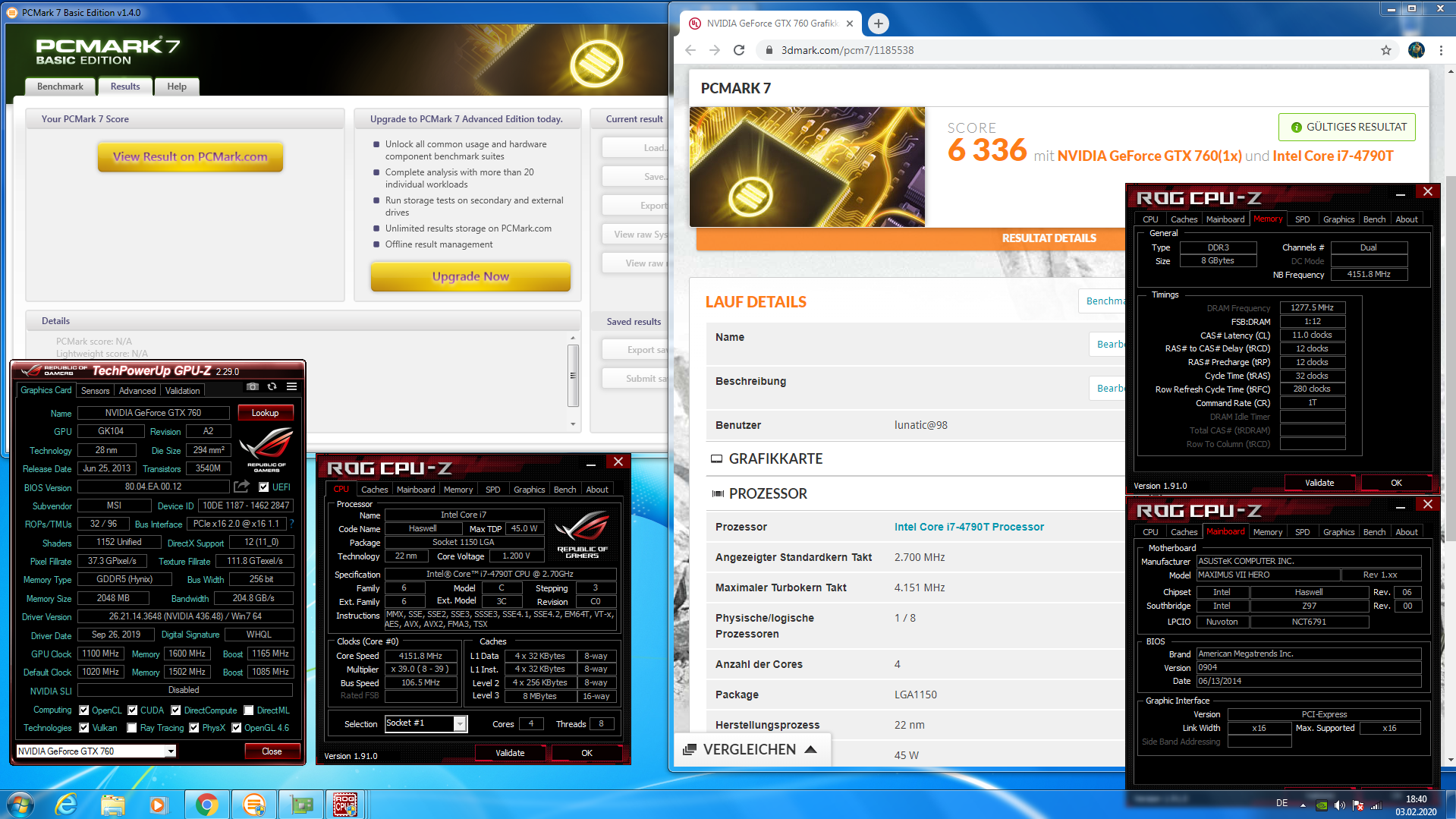Click OK in the Memory CPU-Z window

(x=1396, y=483)
